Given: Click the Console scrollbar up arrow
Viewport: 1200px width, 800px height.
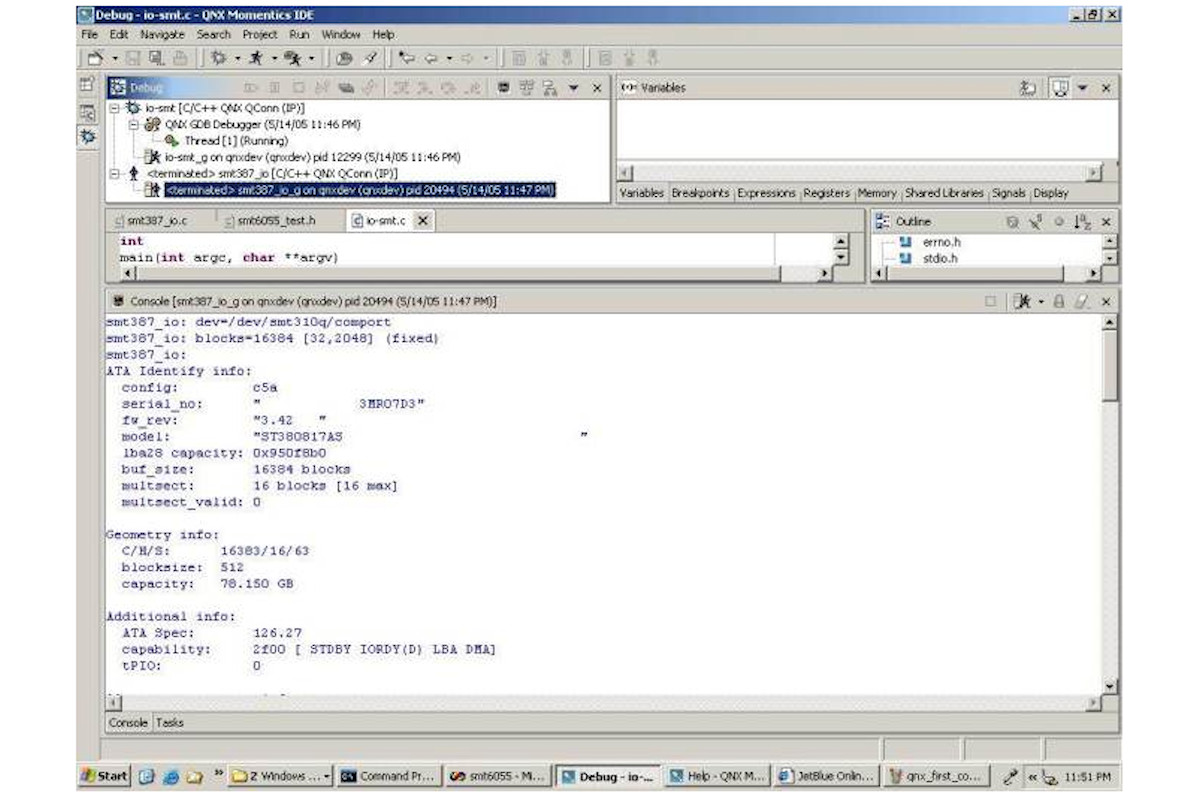Looking at the screenshot, I should pos(1110,322).
